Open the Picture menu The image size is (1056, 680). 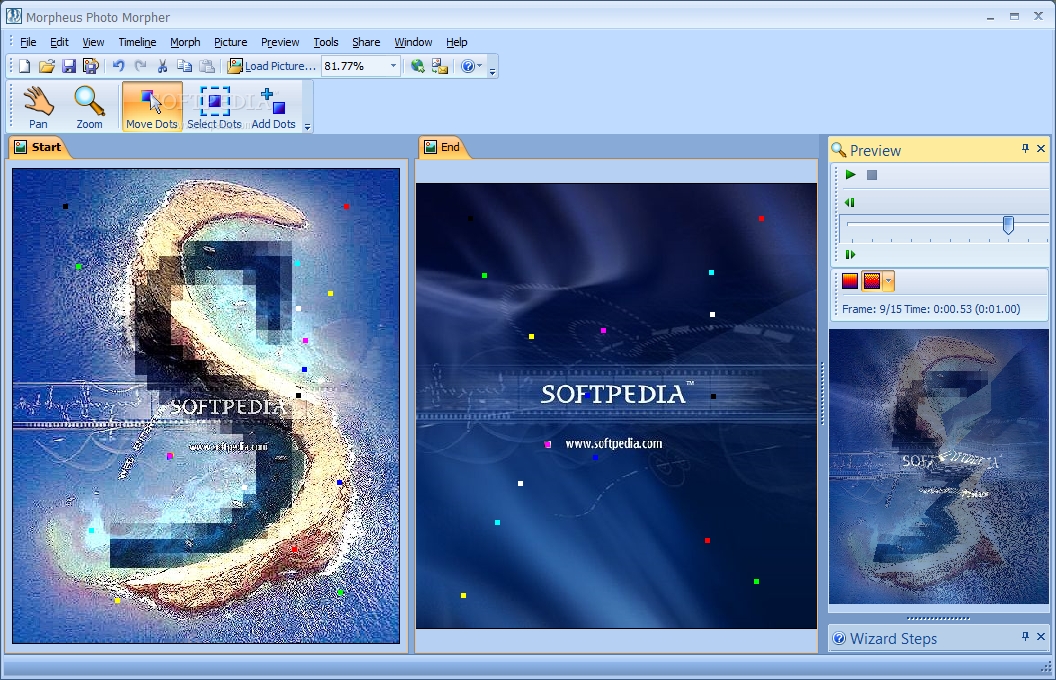pyautogui.click(x=230, y=42)
